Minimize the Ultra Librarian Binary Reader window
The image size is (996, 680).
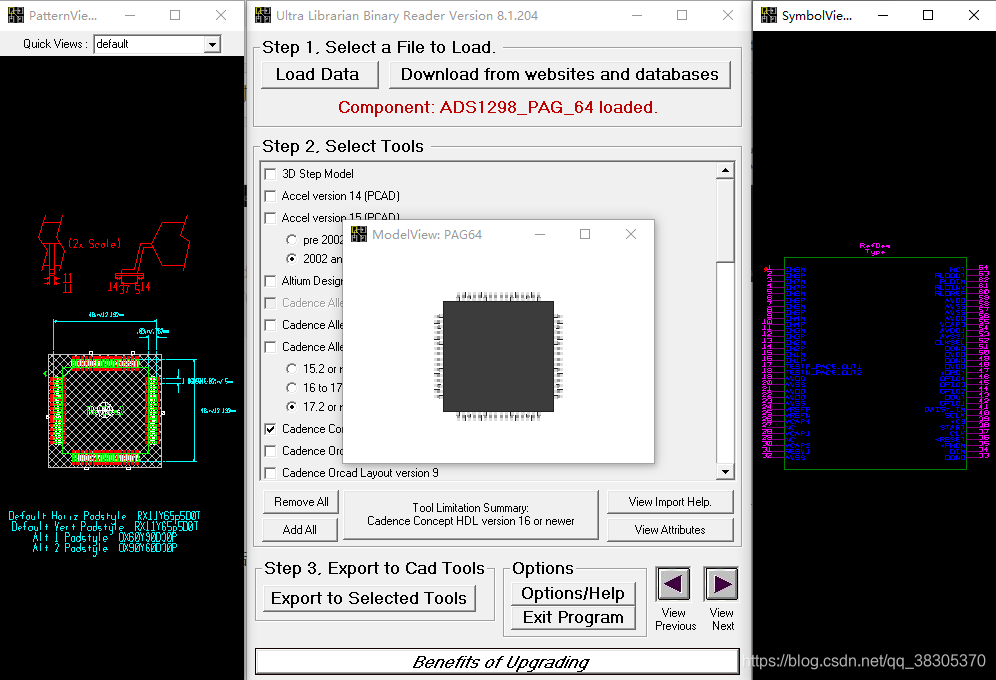(637, 15)
